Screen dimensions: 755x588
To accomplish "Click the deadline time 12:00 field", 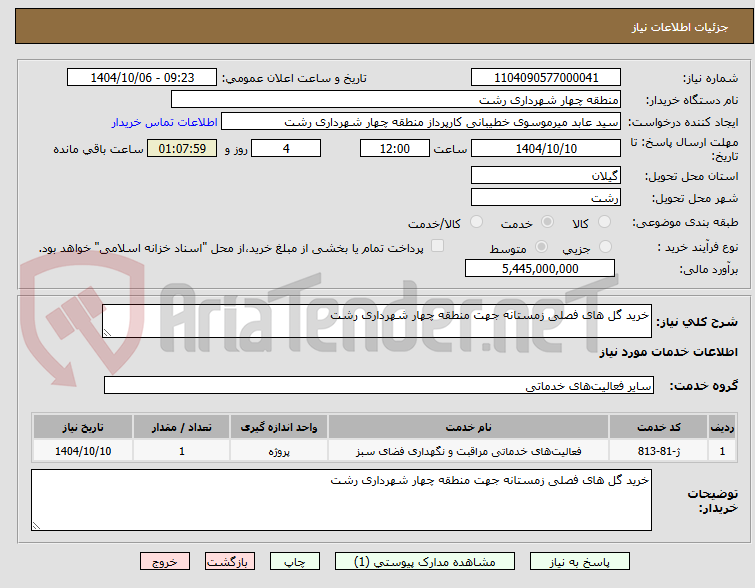I will pyautogui.click(x=395, y=148).
